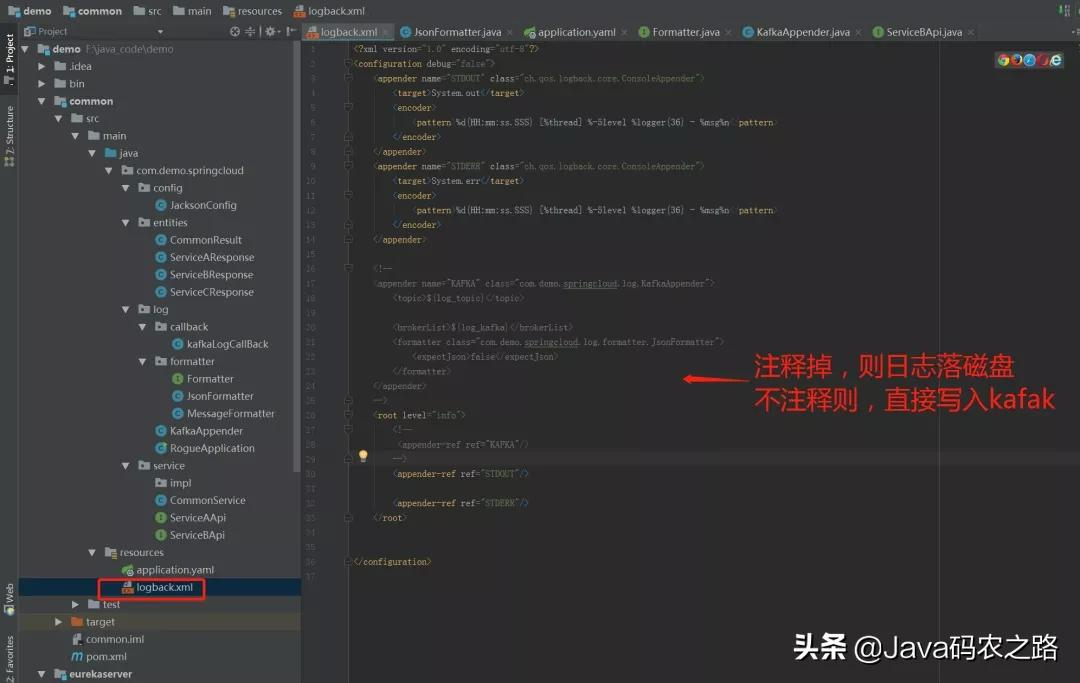Image resolution: width=1080 pixels, height=683 pixels.
Task: Collapse the com.demo.springcloud package
Action: coord(109,171)
